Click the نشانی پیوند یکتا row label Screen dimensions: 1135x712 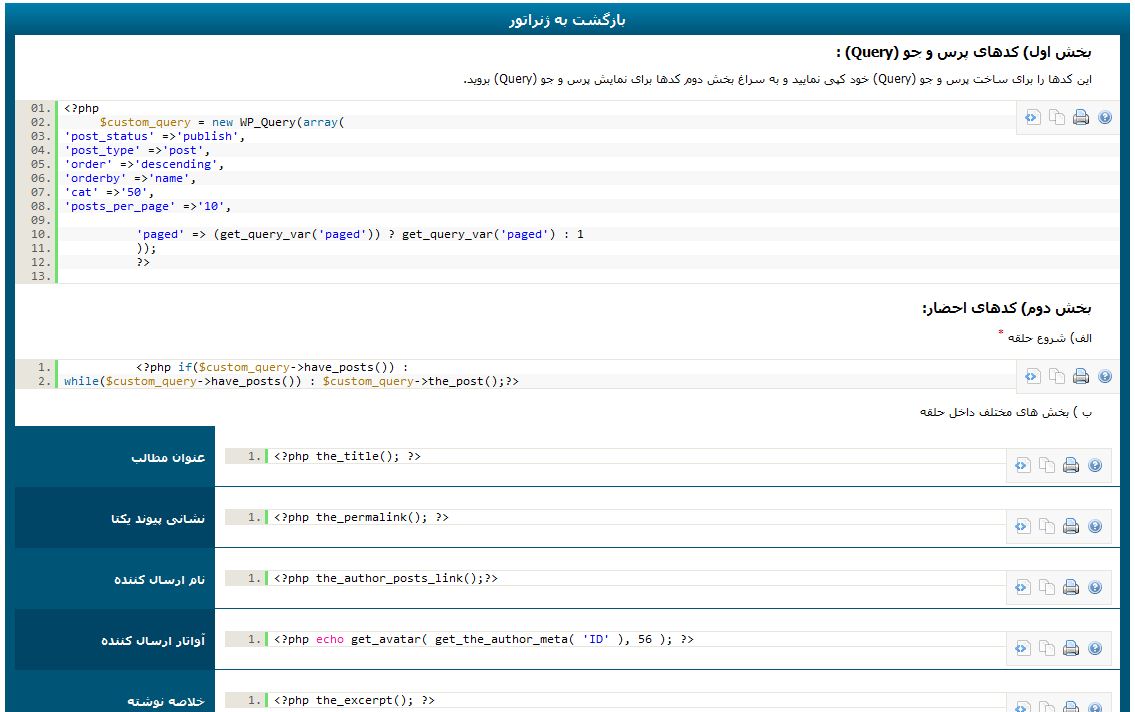158,519
